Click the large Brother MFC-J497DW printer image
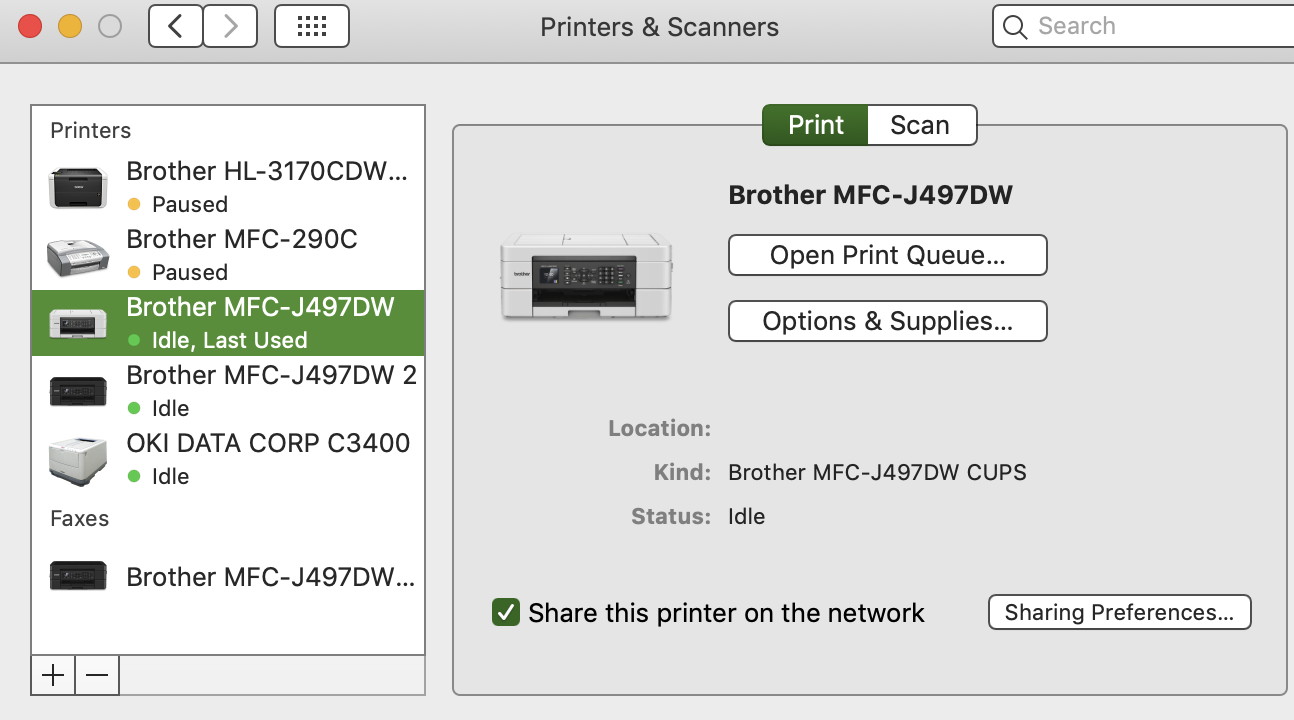The image size is (1294, 720). (x=586, y=276)
